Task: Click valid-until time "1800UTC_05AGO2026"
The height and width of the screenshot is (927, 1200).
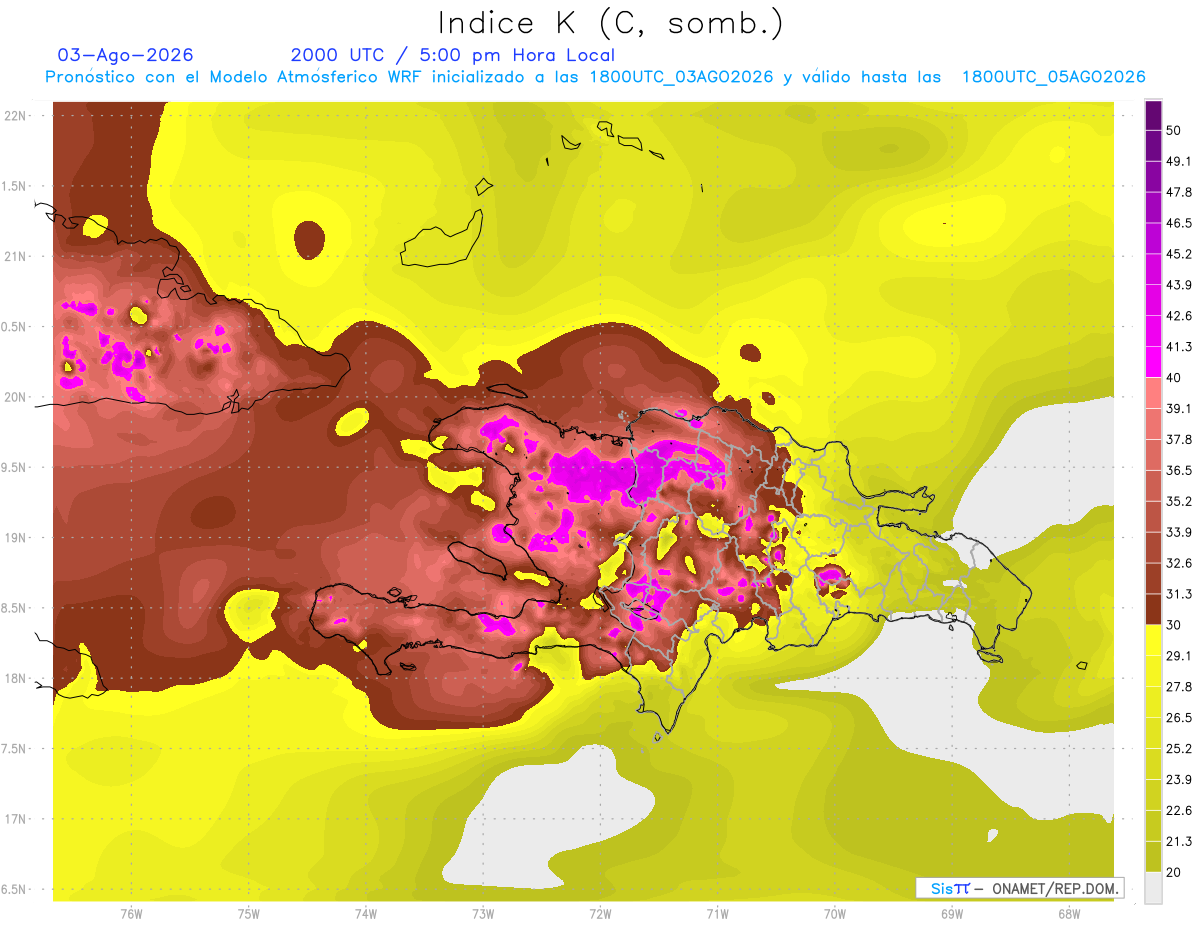Action: pyautogui.click(x=1053, y=77)
